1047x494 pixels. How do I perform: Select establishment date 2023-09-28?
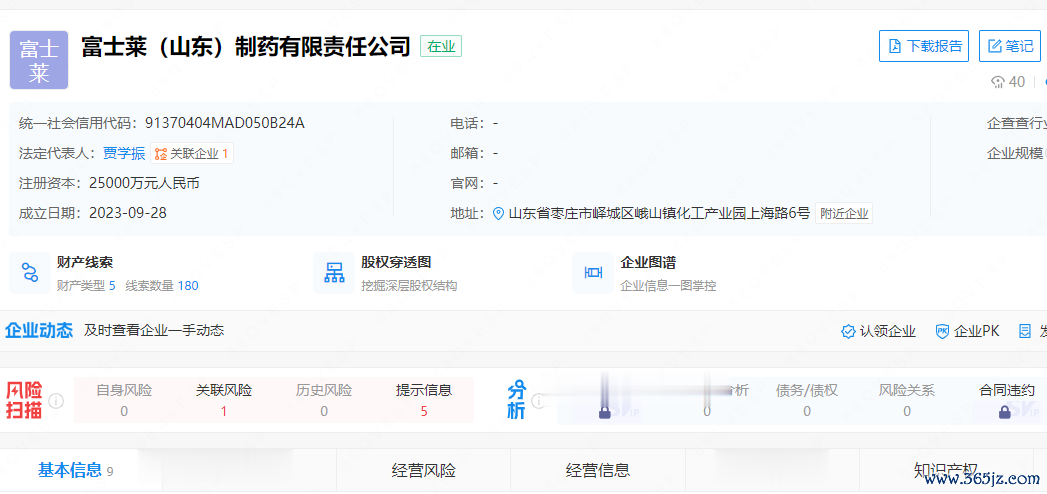tap(128, 213)
